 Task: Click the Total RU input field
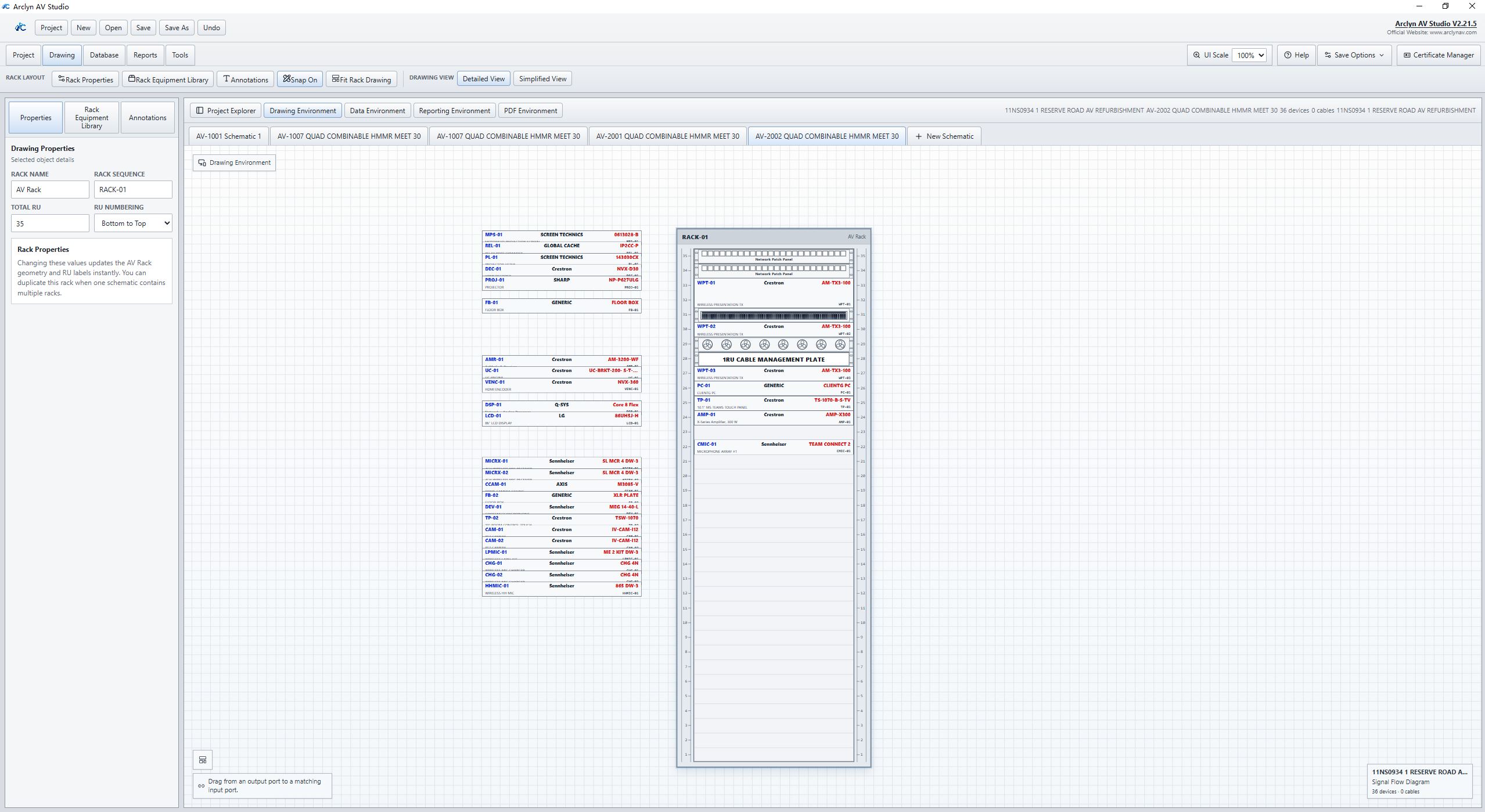click(x=50, y=223)
